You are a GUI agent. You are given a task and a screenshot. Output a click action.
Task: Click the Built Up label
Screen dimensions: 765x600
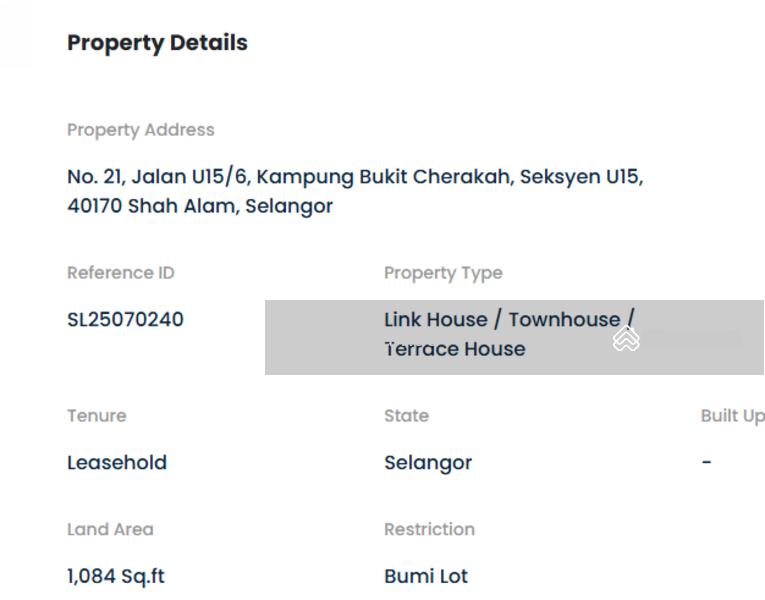pyautogui.click(x=732, y=416)
